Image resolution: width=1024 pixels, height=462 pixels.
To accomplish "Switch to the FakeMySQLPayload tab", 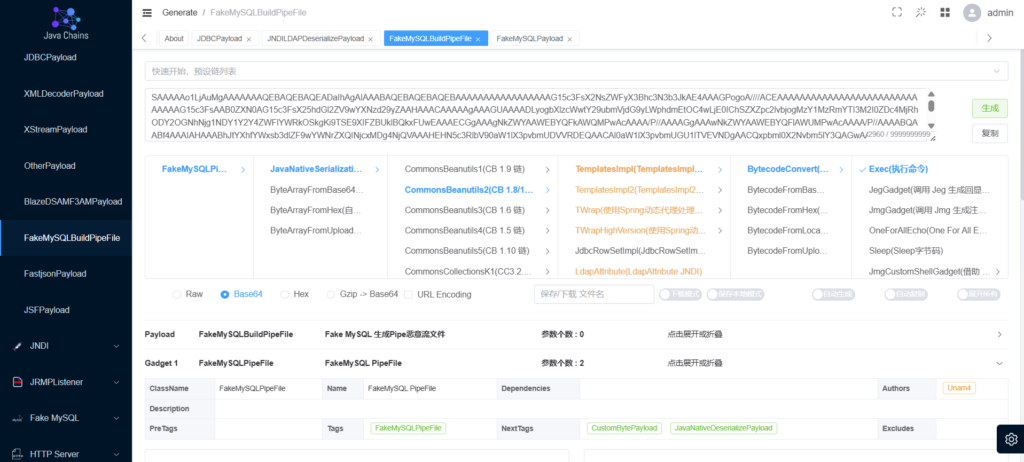I will [530, 39].
